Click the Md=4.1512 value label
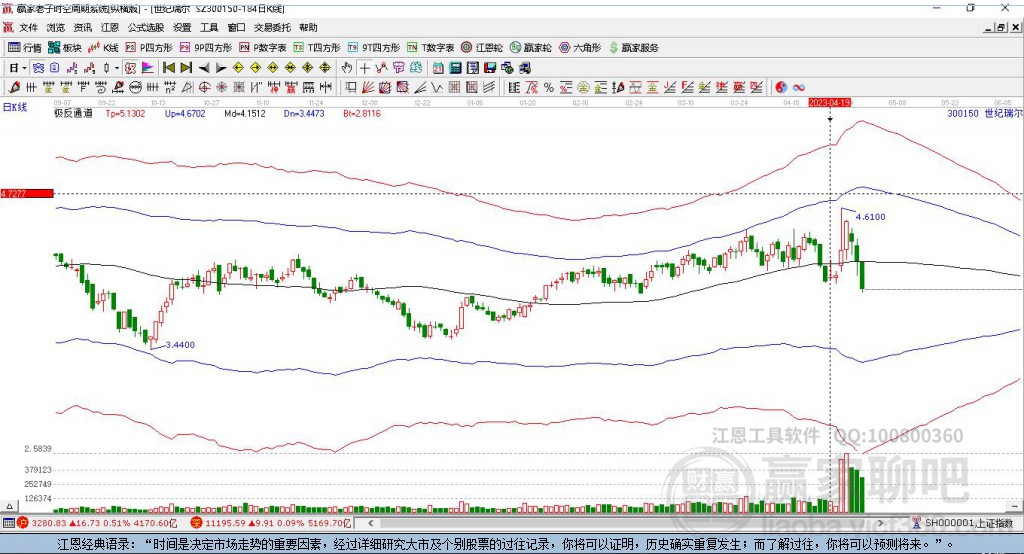 (245, 114)
